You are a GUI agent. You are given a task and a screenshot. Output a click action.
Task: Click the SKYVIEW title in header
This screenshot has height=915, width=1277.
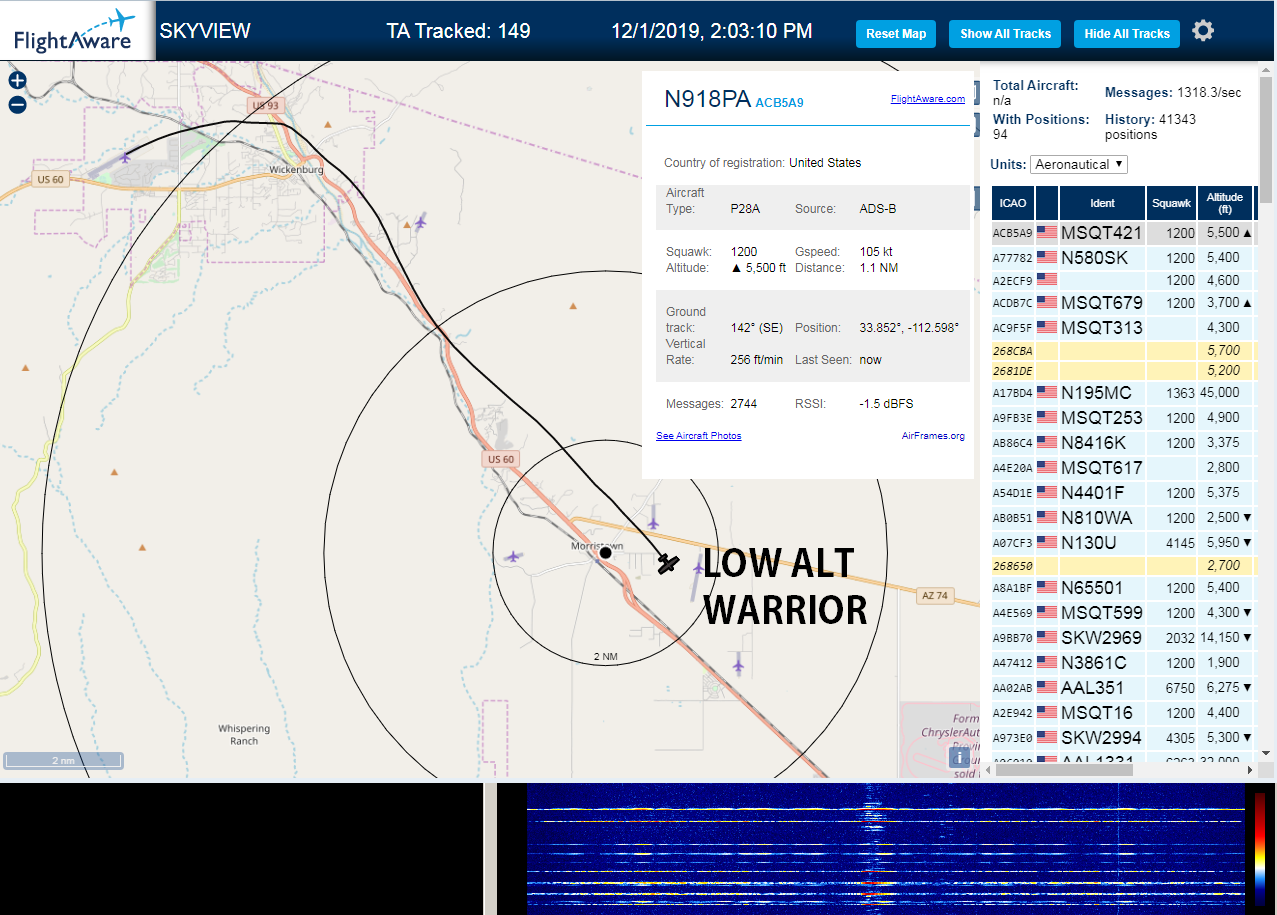205,31
